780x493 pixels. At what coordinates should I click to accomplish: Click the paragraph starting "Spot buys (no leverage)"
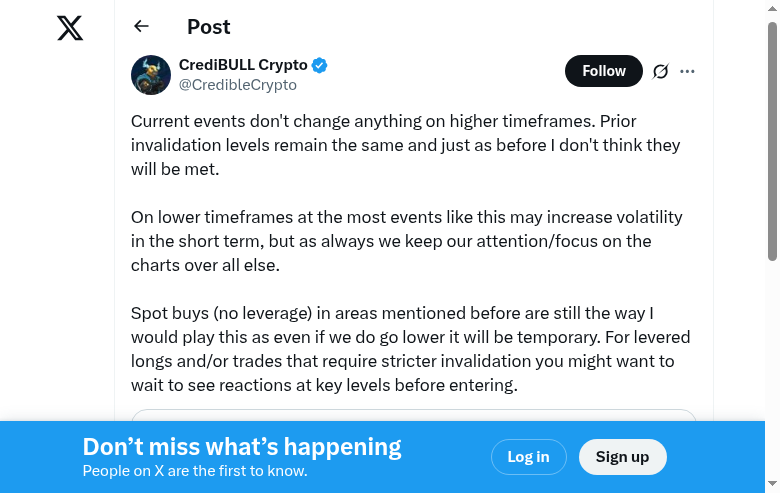410,349
